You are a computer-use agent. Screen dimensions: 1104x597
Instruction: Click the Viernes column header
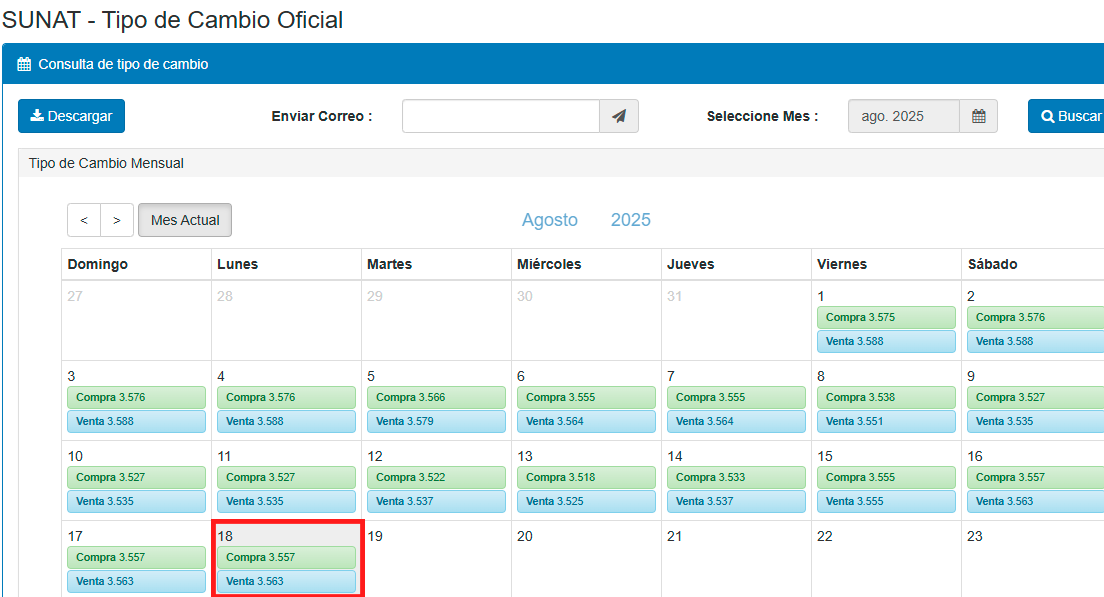pos(842,265)
